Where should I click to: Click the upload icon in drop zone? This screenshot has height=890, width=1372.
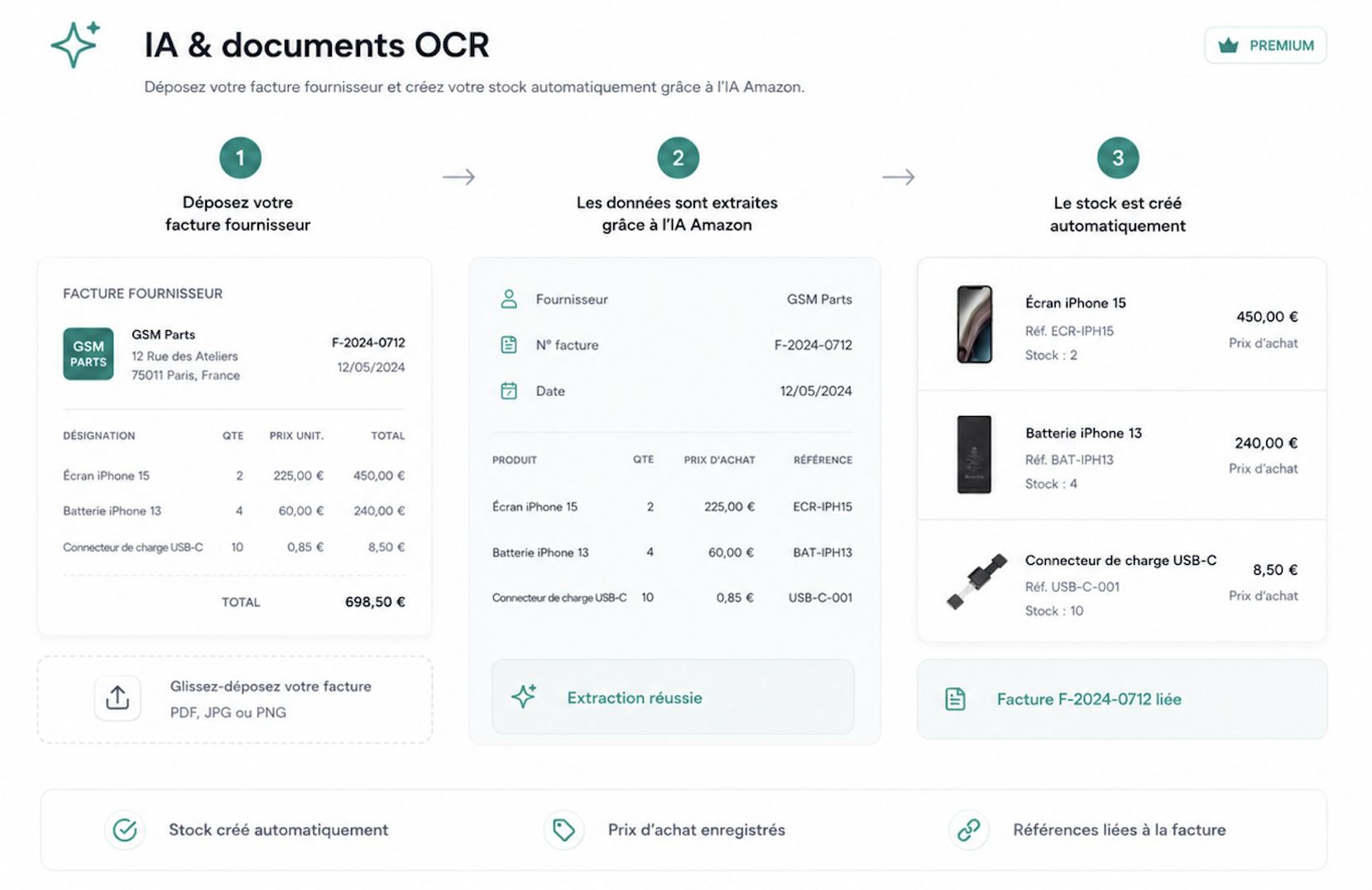118,698
